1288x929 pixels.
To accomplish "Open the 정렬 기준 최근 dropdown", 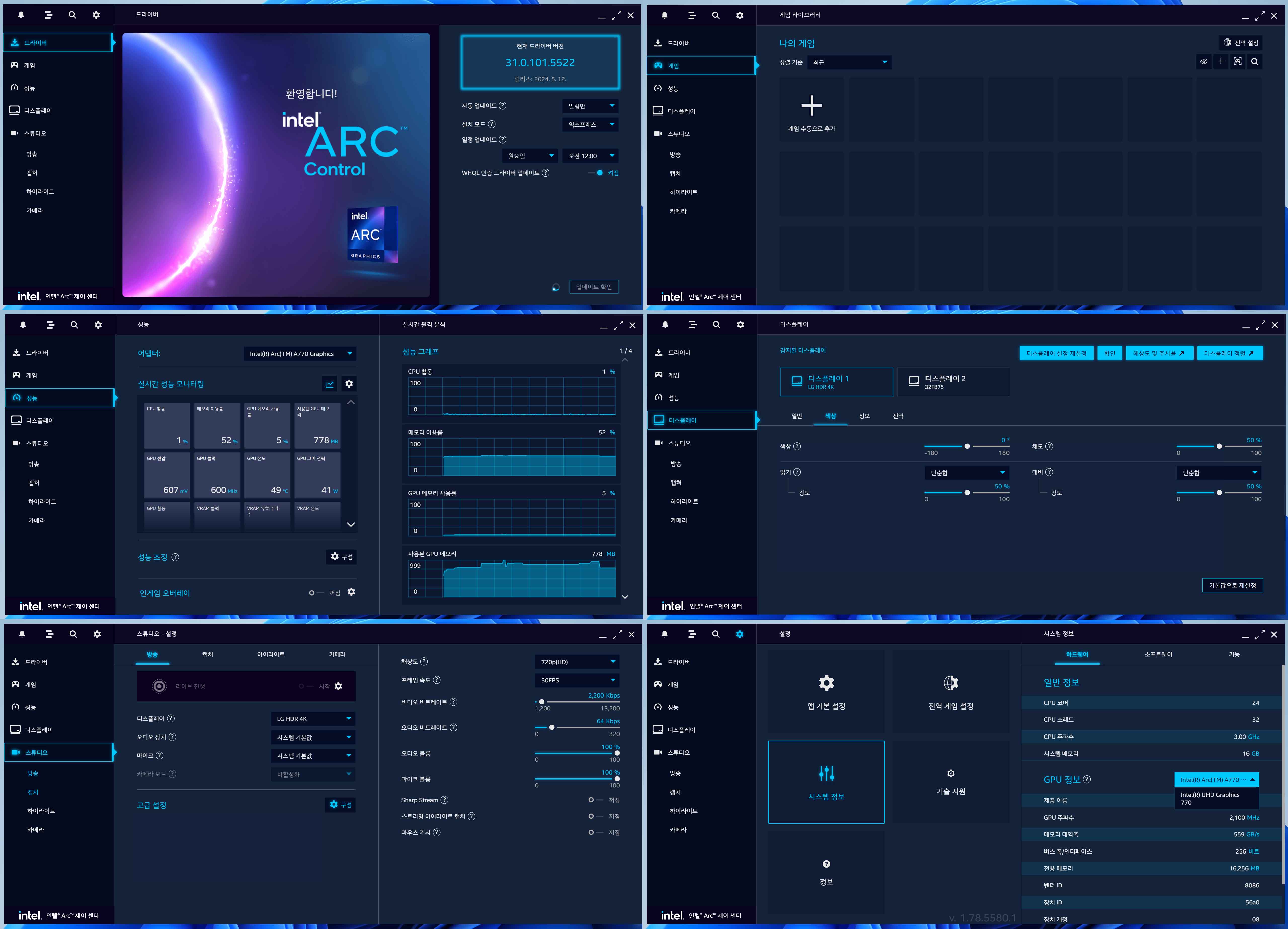I will [849, 62].
